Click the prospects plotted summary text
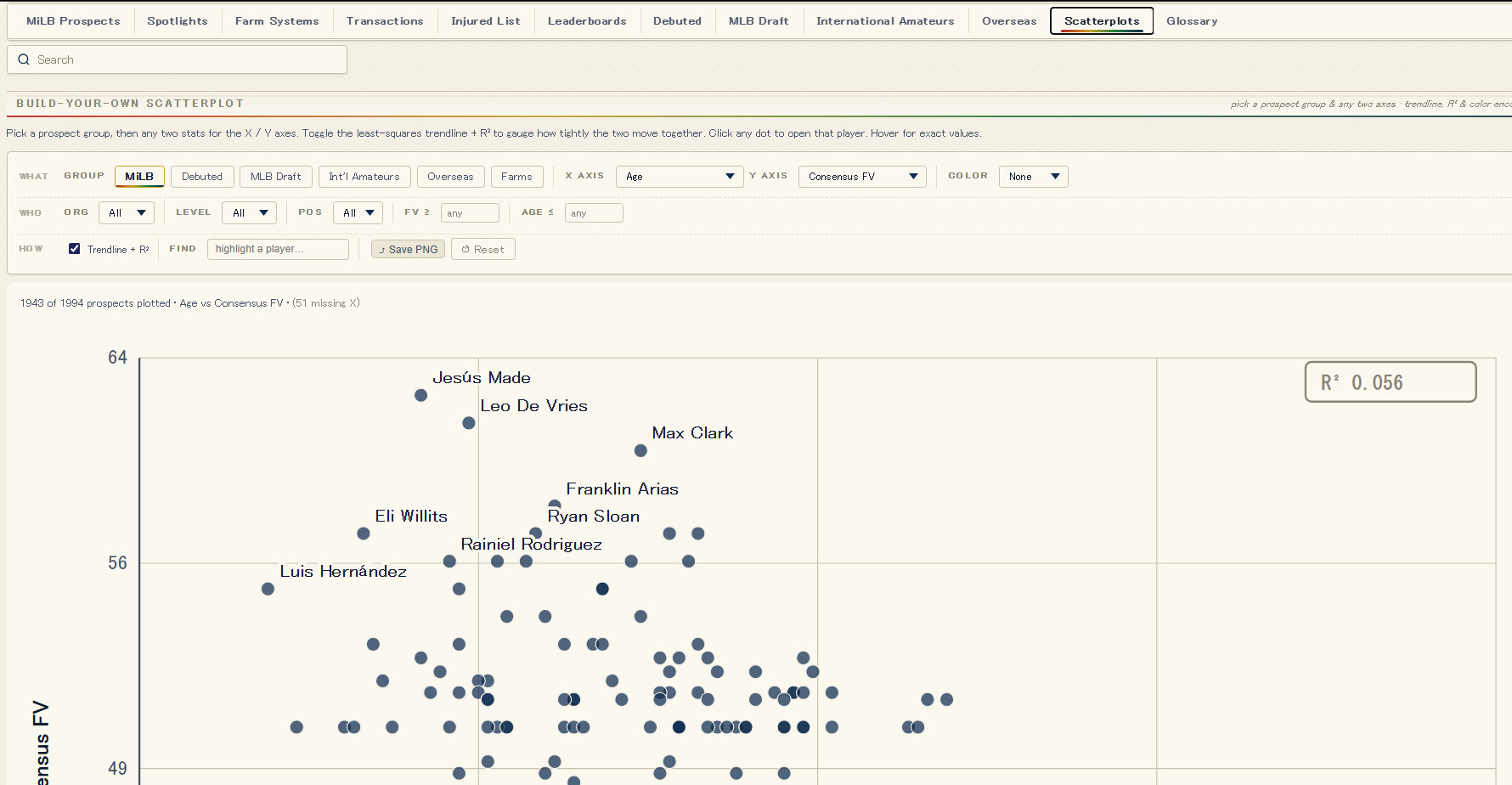The width and height of the screenshot is (1512, 785). 190,303
